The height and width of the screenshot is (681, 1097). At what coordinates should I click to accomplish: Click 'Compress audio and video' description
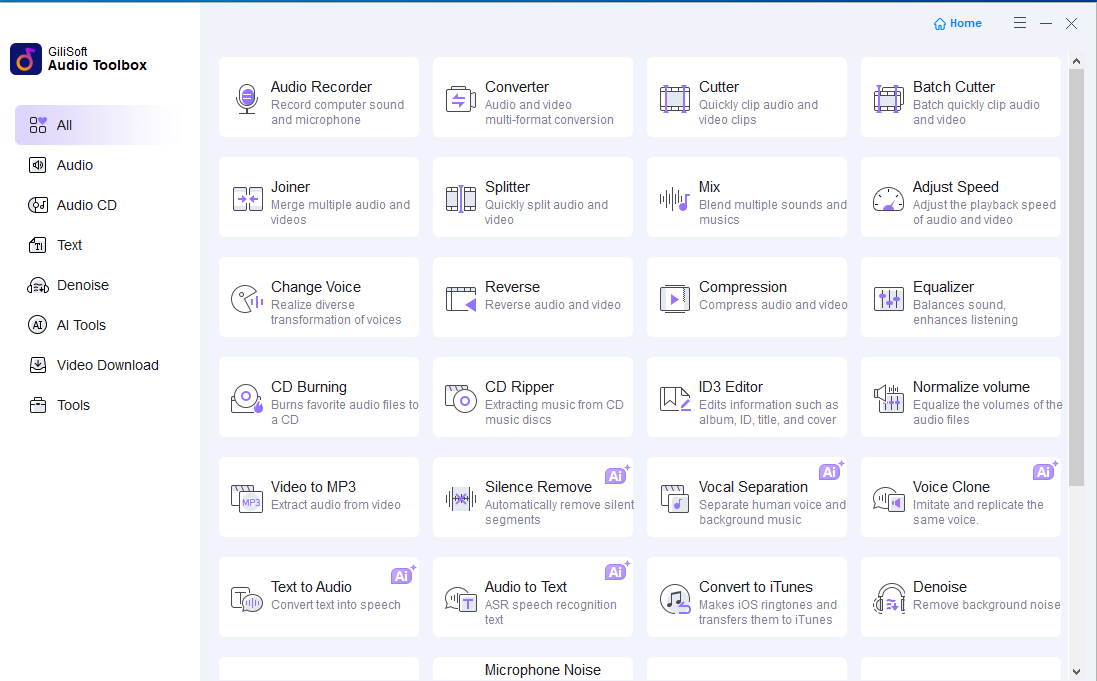pos(773,305)
